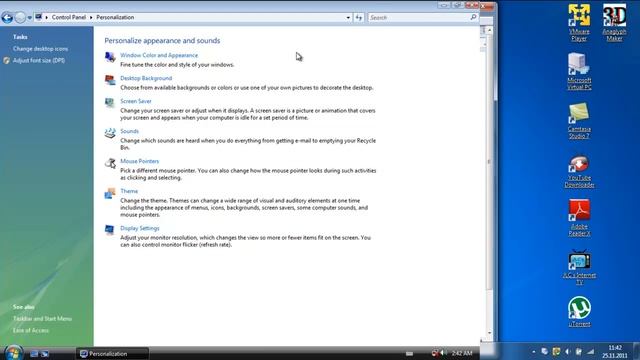Expand arrow before Control Panel breadcrumb
The width and height of the screenshot is (640, 360).
pos(47,18)
